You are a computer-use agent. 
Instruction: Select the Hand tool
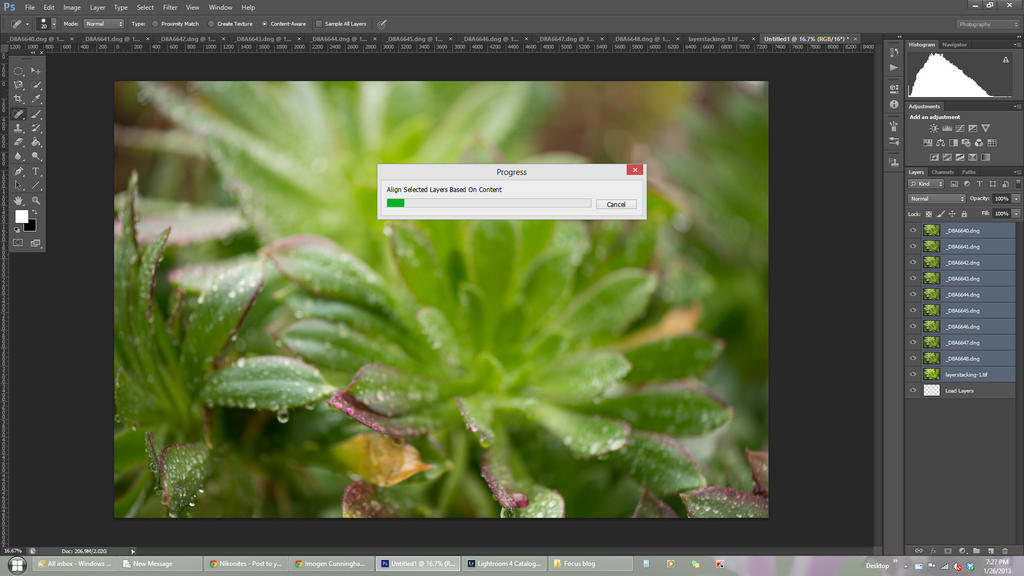[x=18, y=200]
